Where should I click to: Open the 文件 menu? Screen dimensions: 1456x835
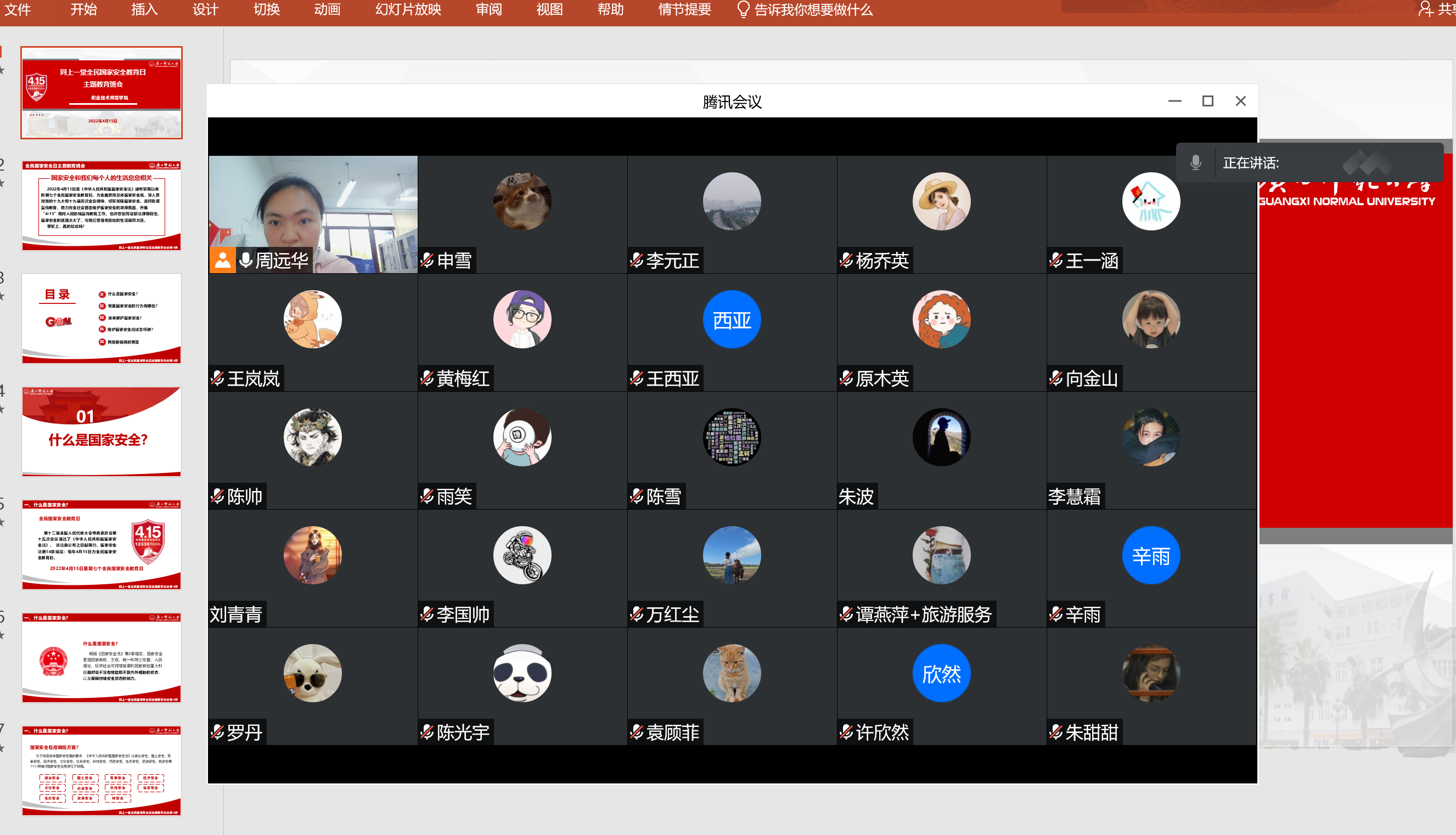pos(18,10)
